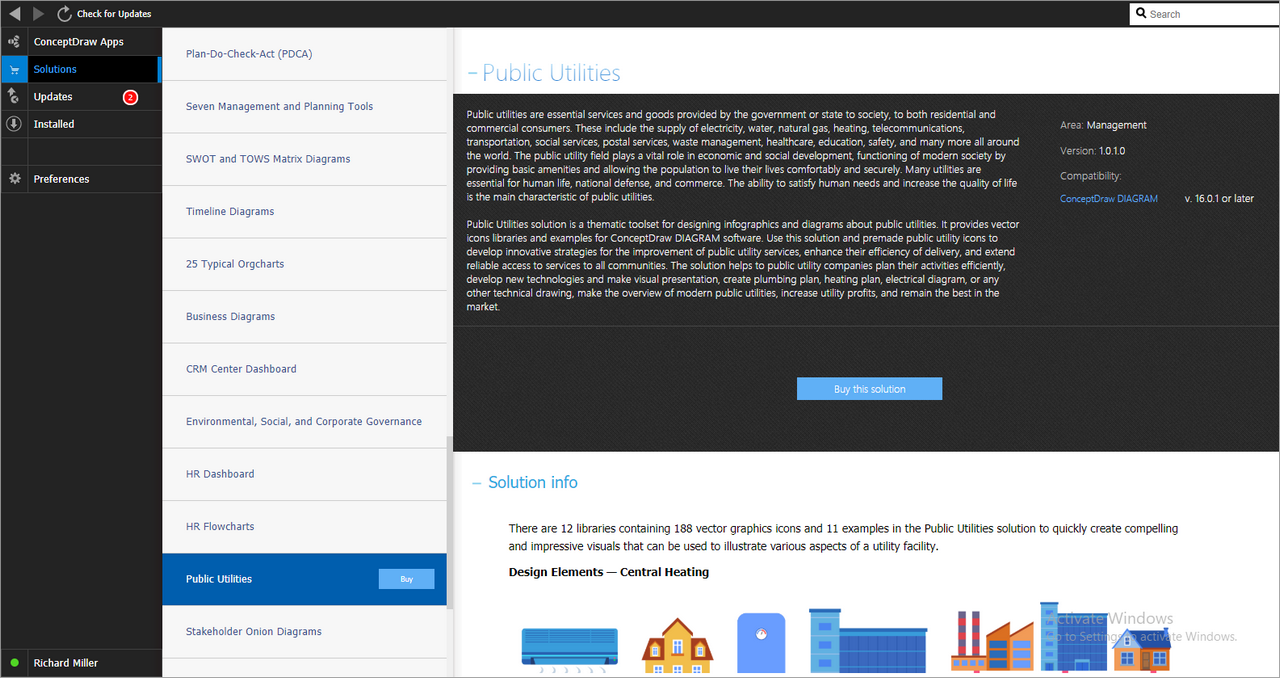
Task: Click Area: Management text
Action: [1103, 125]
